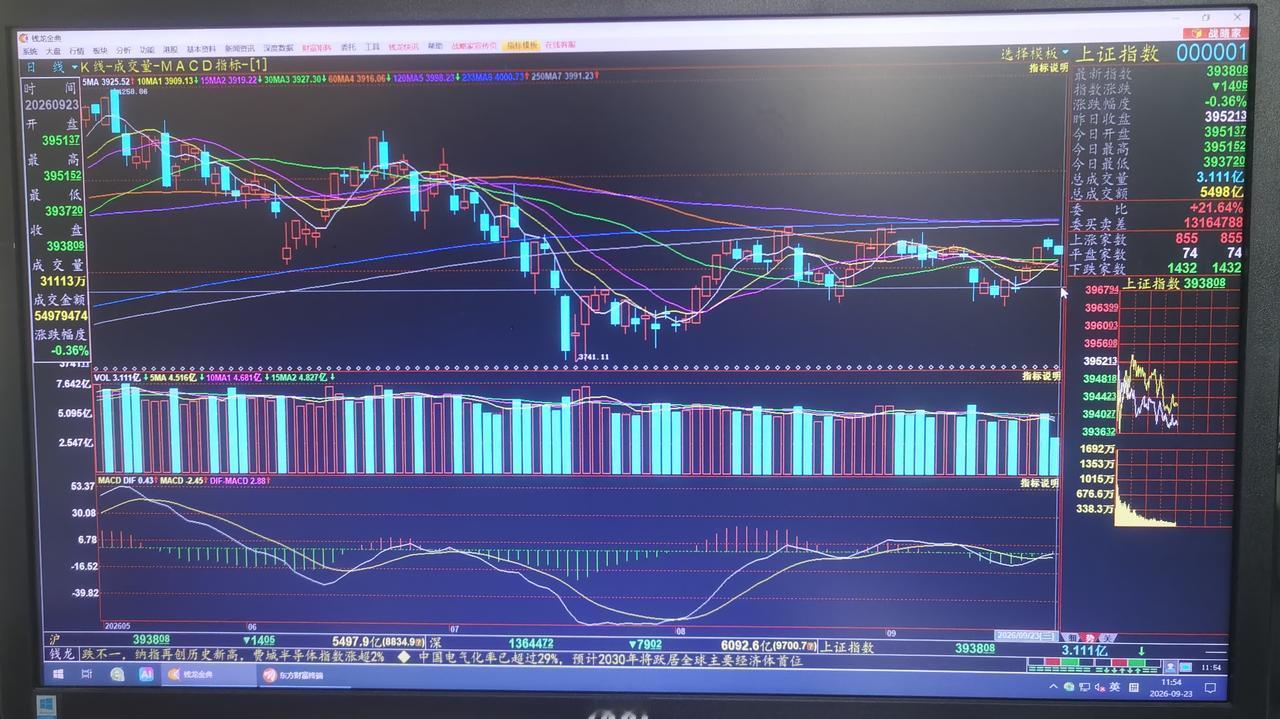The image size is (1280, 719).
Task: Open the 新闻资讯 menu
Action: (240, 48)
